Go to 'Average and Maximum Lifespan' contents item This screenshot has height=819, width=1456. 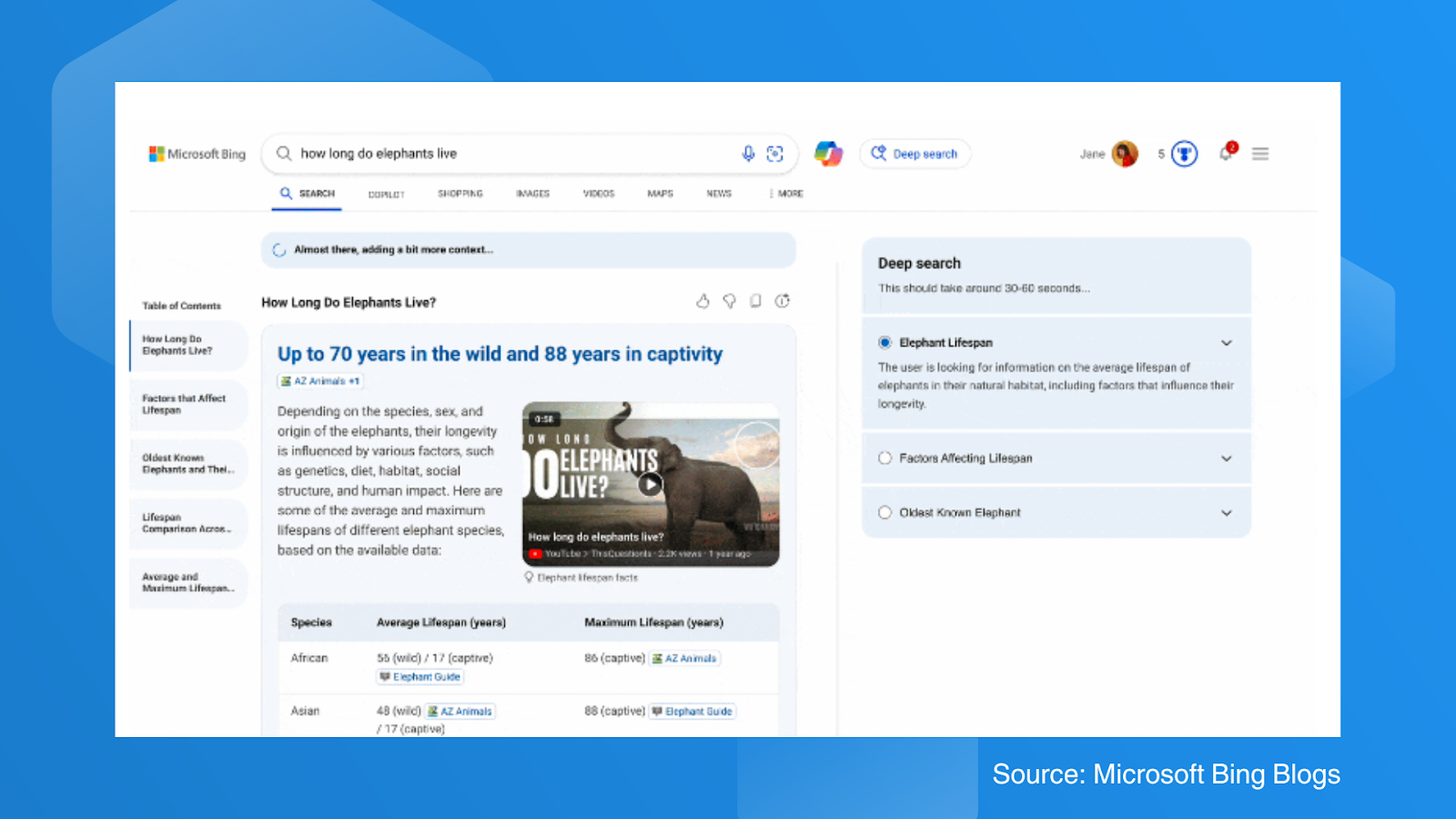click(188, 582)
